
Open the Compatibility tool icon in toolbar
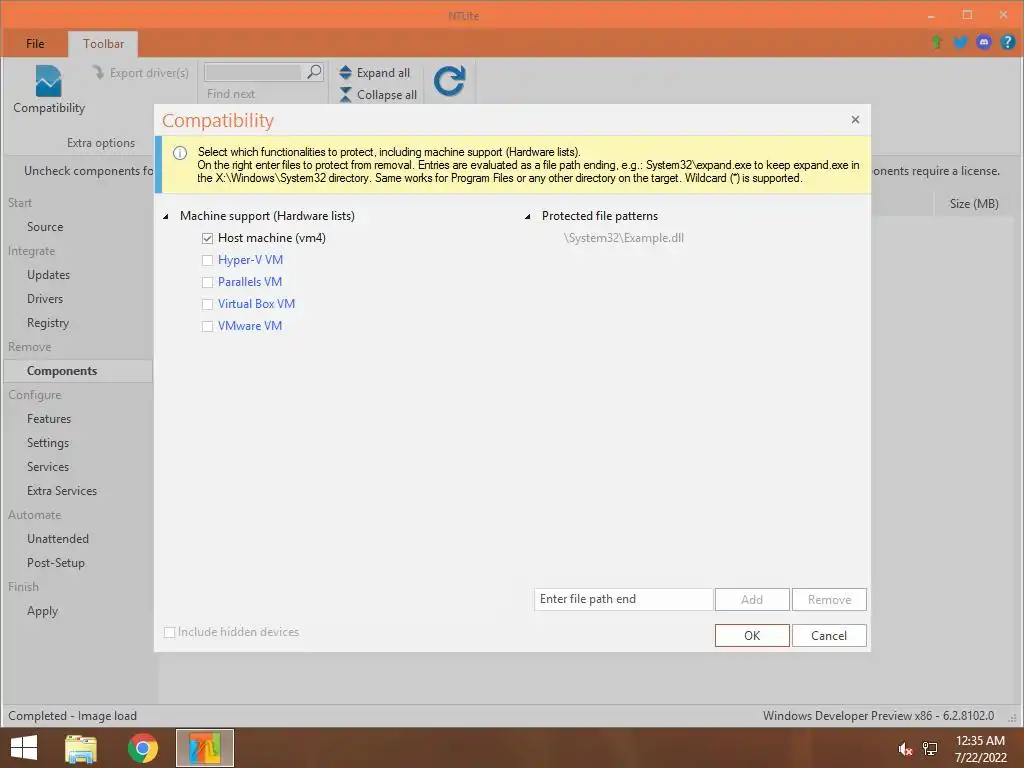coord(48,89)
